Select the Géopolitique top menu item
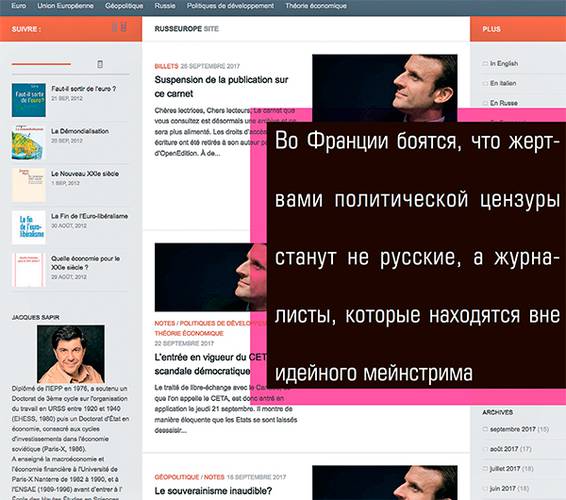This screenshot has height=500, width=566. pos(124,6)
